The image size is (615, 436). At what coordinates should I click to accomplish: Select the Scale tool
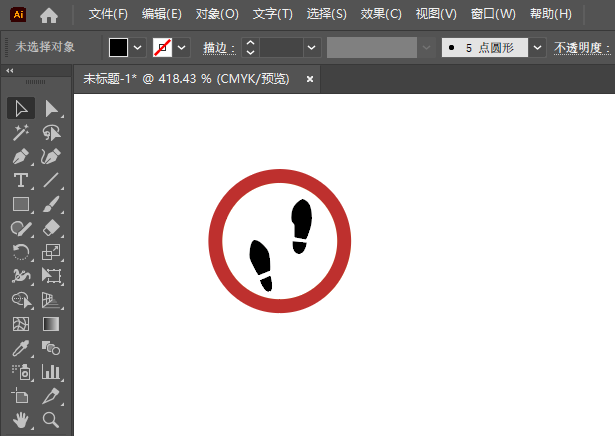point(51,252)
